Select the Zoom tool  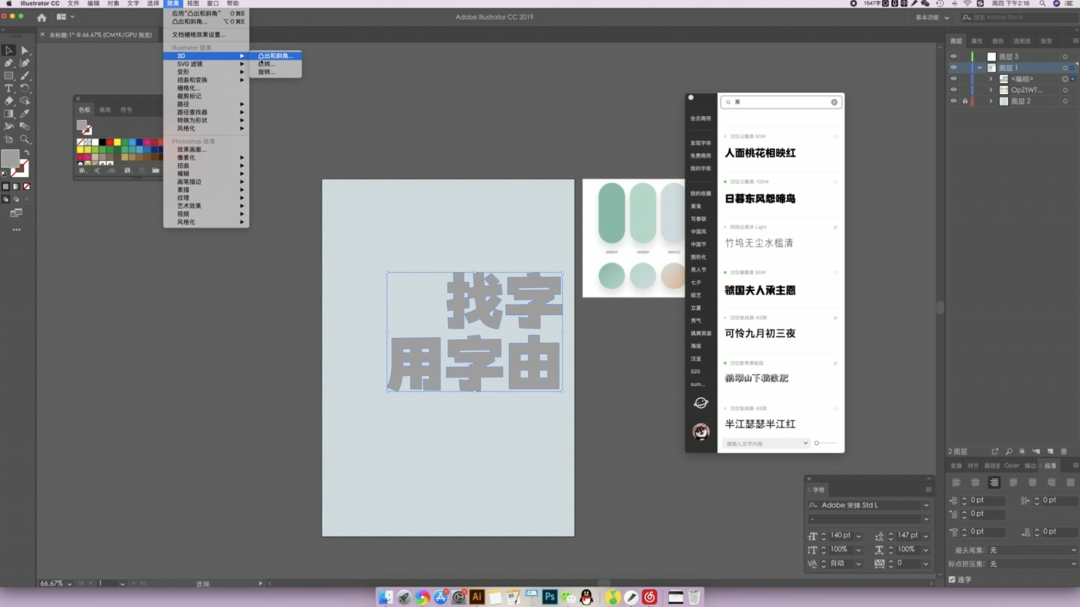pos(25,139)
